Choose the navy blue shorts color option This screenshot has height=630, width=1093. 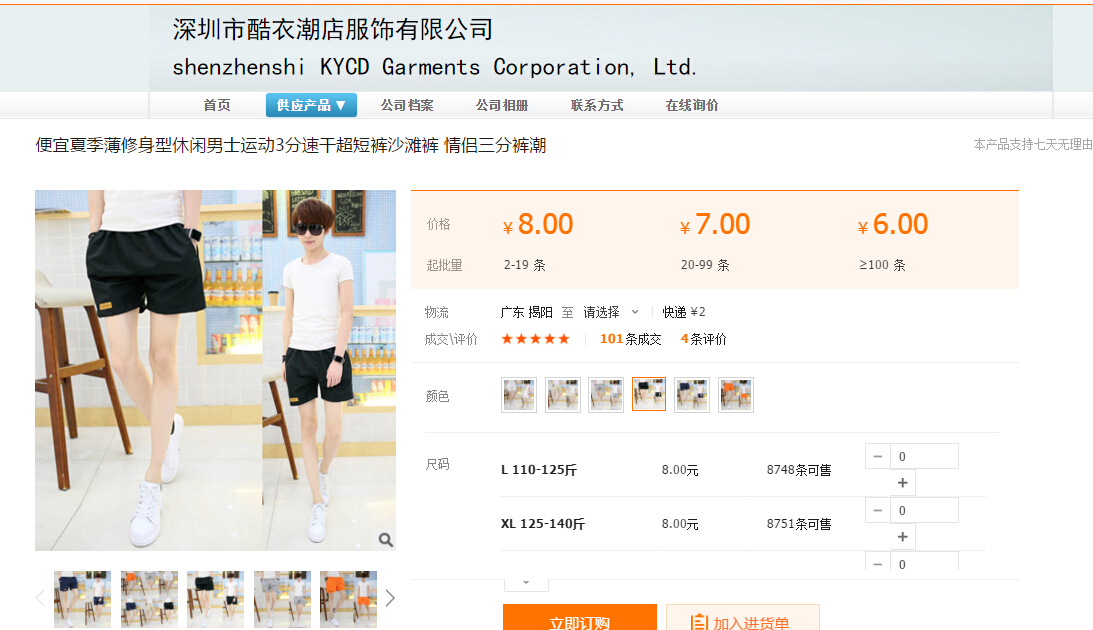coord(692,395)
